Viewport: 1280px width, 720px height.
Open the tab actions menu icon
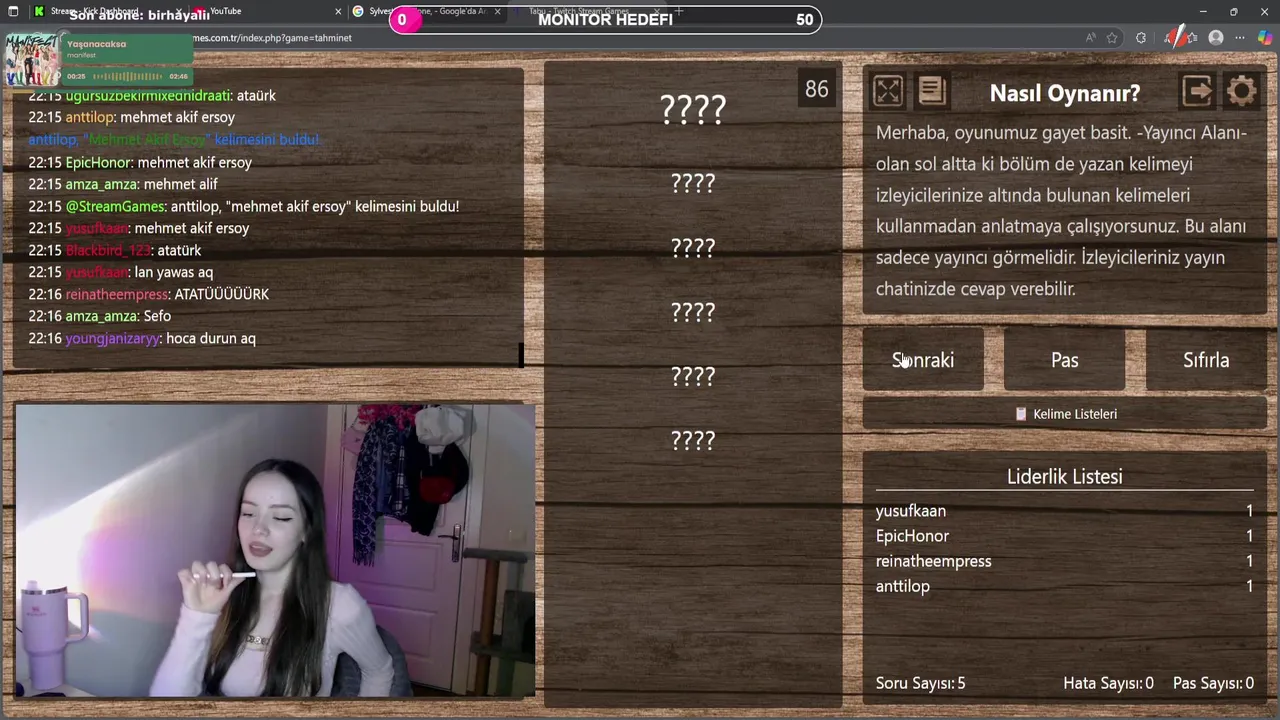click(13, 11)
